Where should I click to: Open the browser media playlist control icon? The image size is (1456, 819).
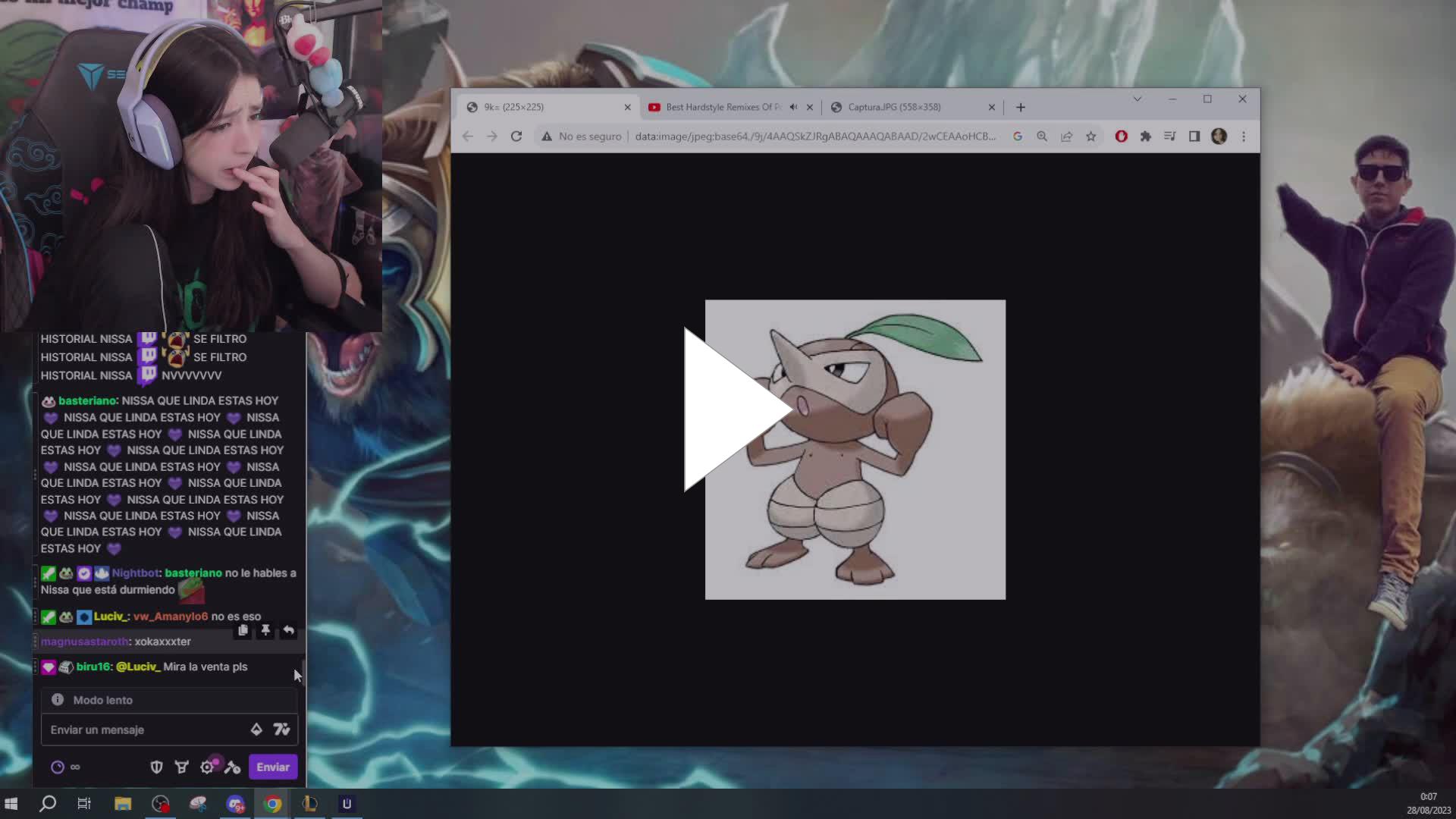(1169, 136)
